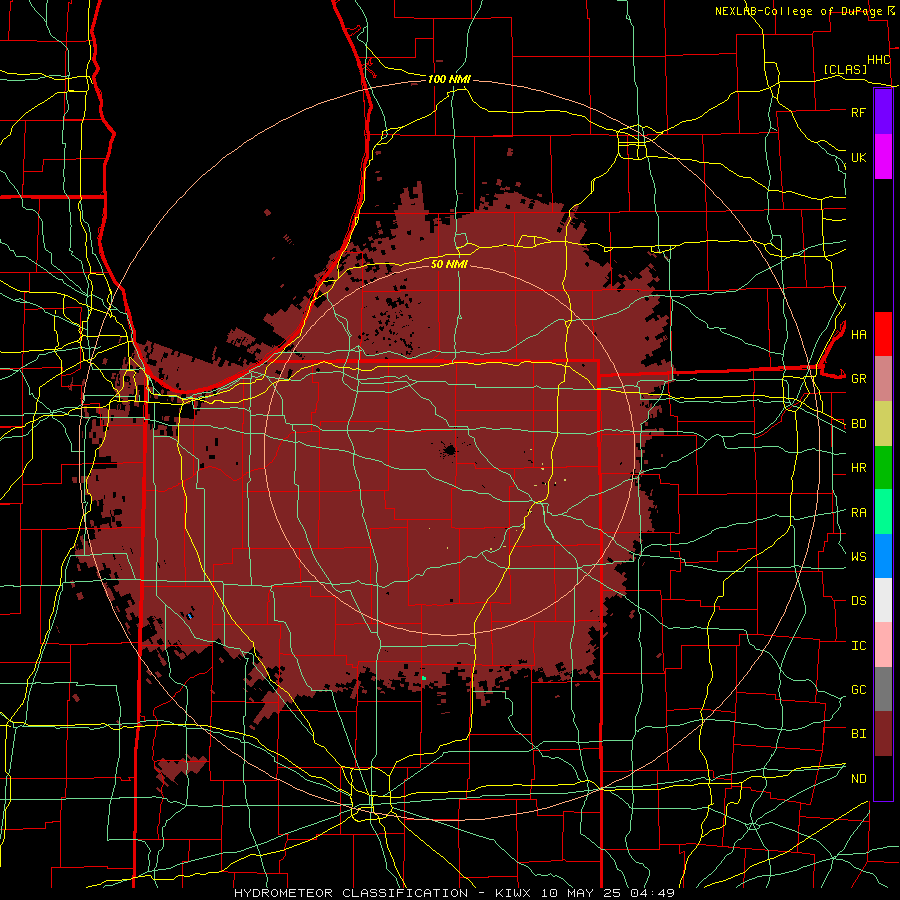Click the 'RF' legend label
This screenshot has height=900, width=900.
pos(858,112)
